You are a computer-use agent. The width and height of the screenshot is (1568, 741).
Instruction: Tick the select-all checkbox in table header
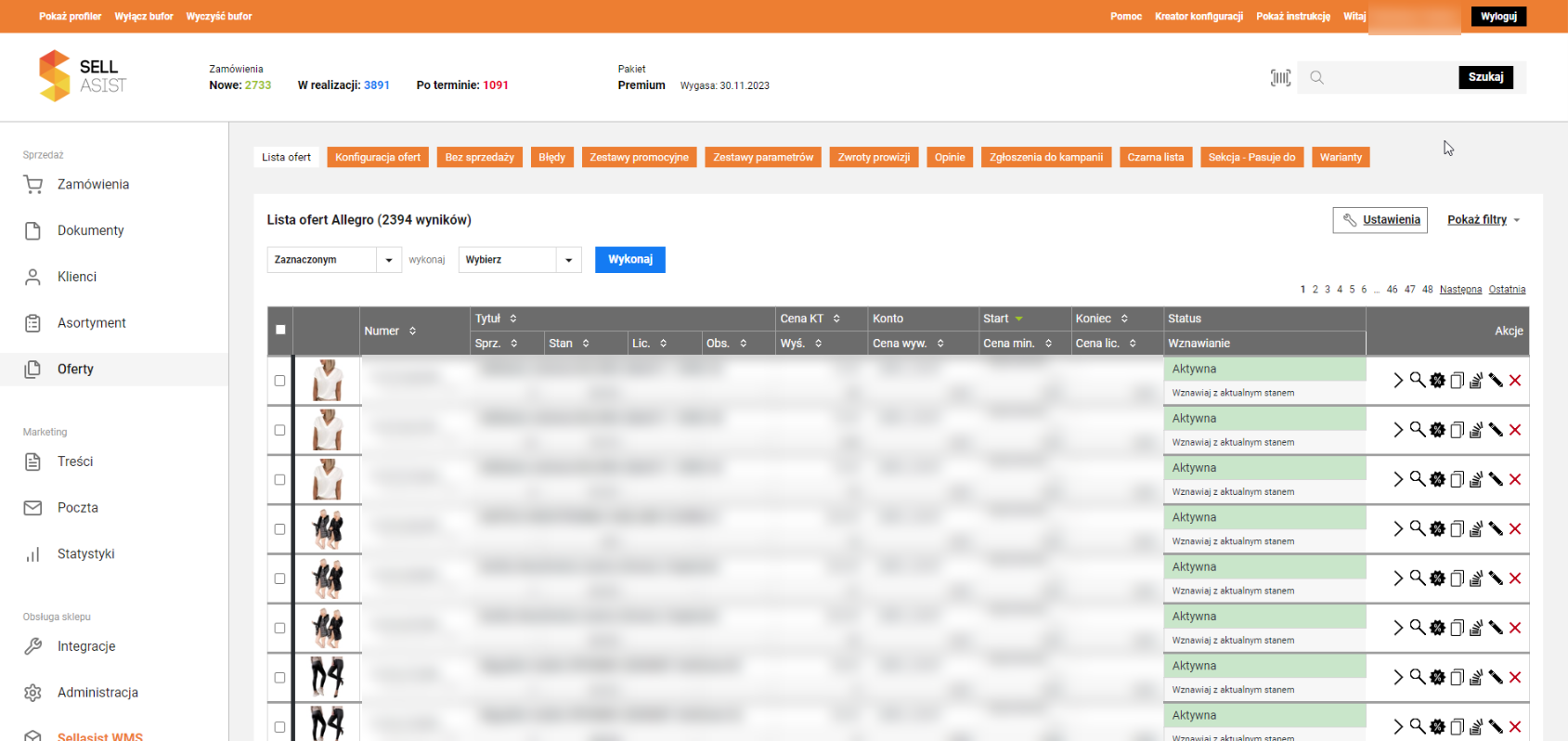(280, 330)
